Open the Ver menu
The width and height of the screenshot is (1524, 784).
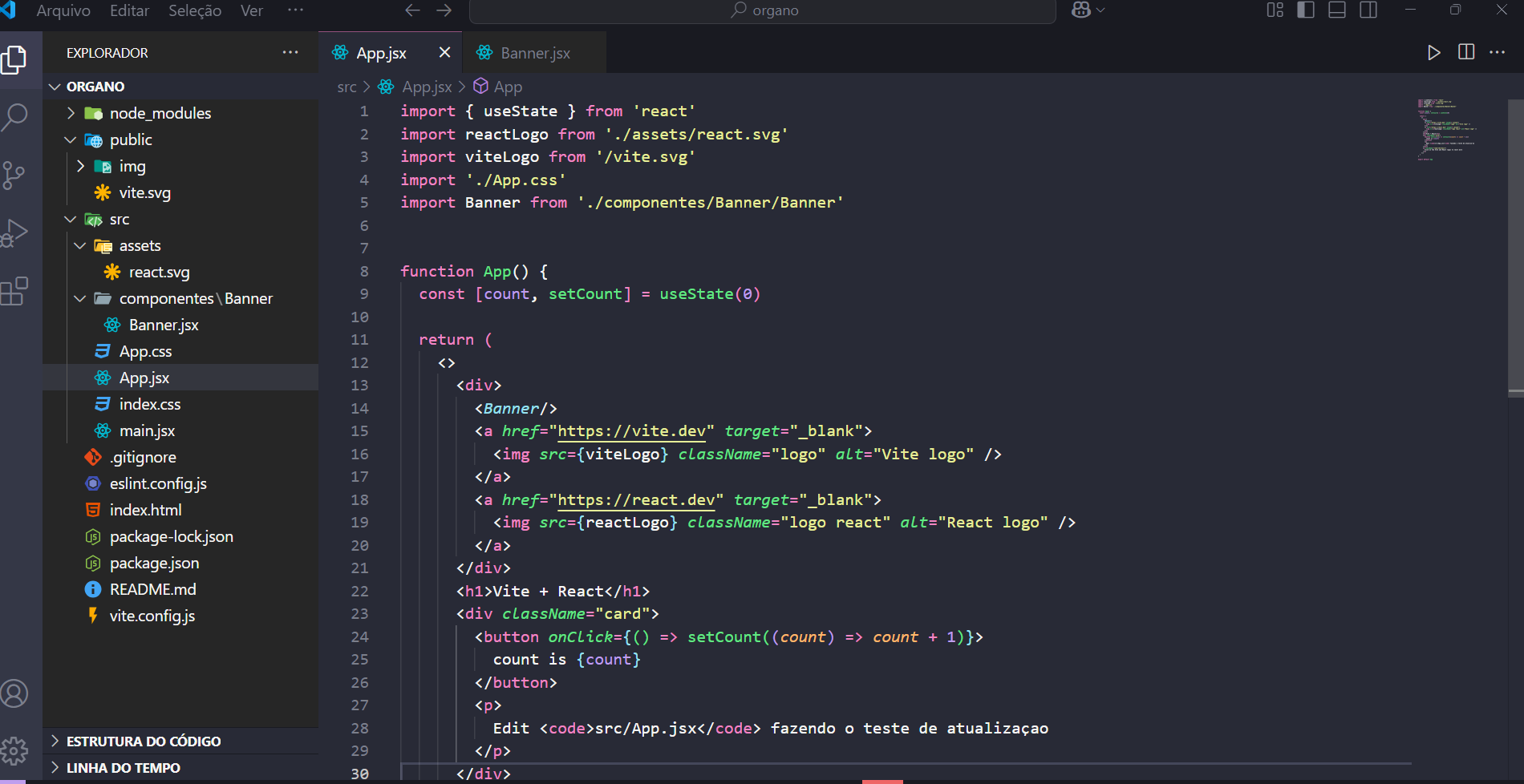[x=252, y=10]
